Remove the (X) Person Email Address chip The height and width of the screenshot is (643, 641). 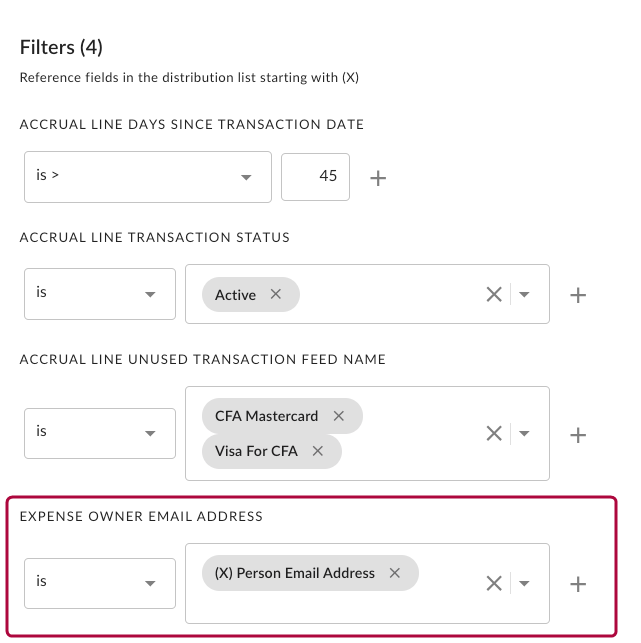tap(395, 573)
